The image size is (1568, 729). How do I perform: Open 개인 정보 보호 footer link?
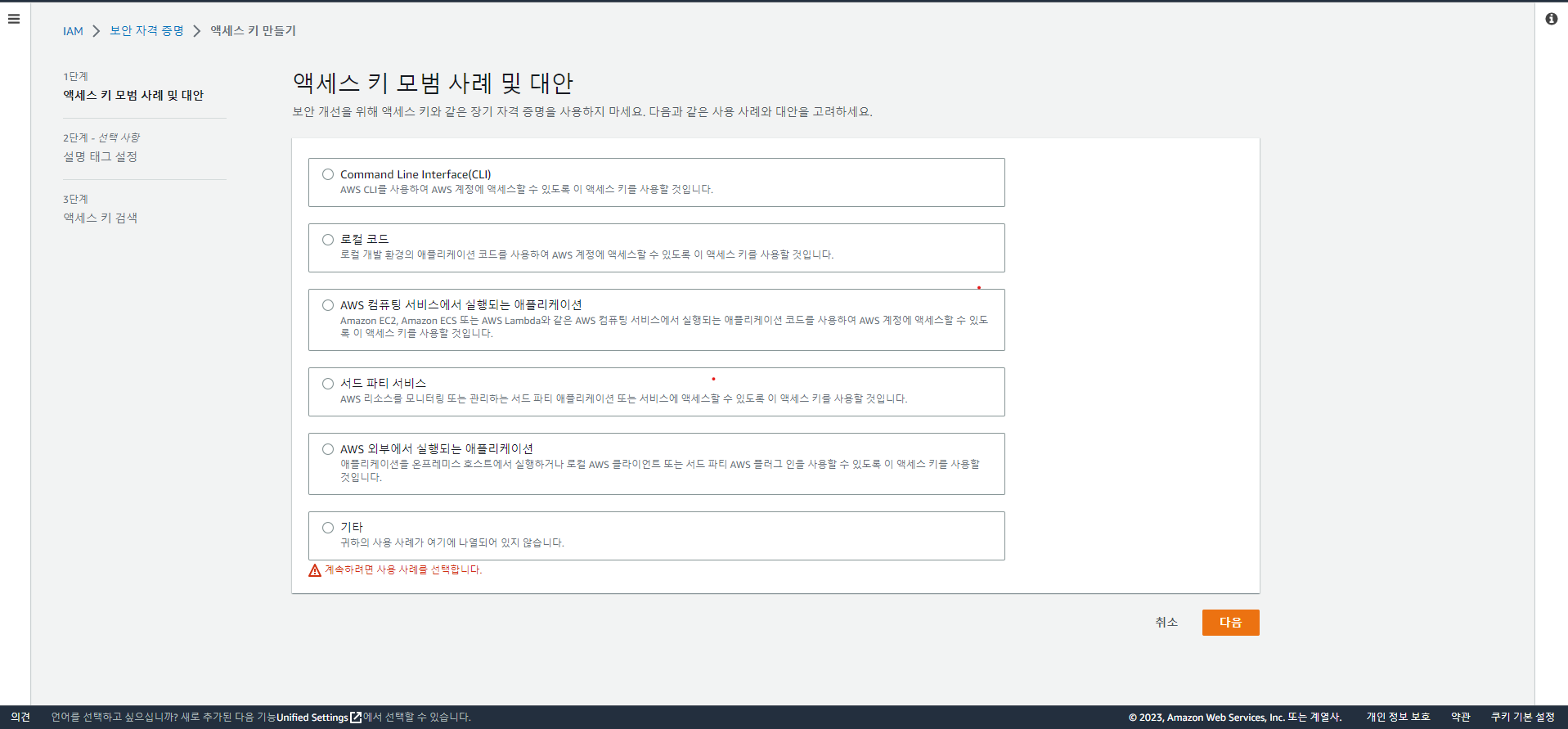tap(1398, 718)
